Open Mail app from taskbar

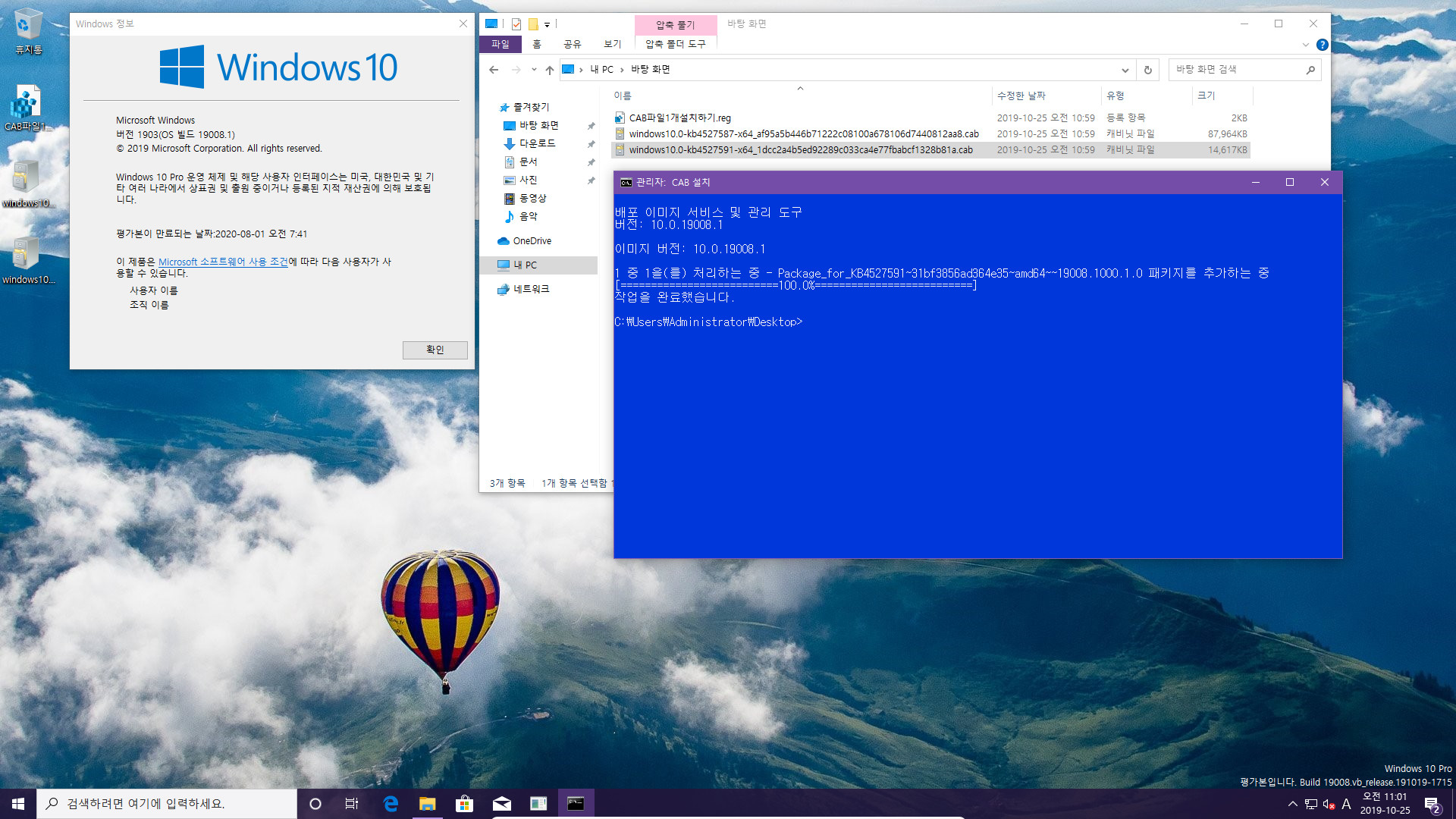tap(501, 804)
